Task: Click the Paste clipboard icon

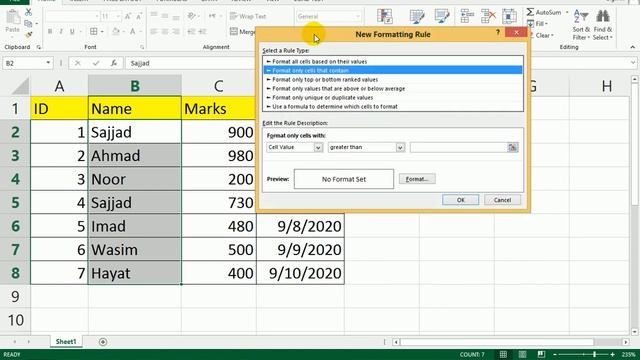Action: [x=13, y=18]
